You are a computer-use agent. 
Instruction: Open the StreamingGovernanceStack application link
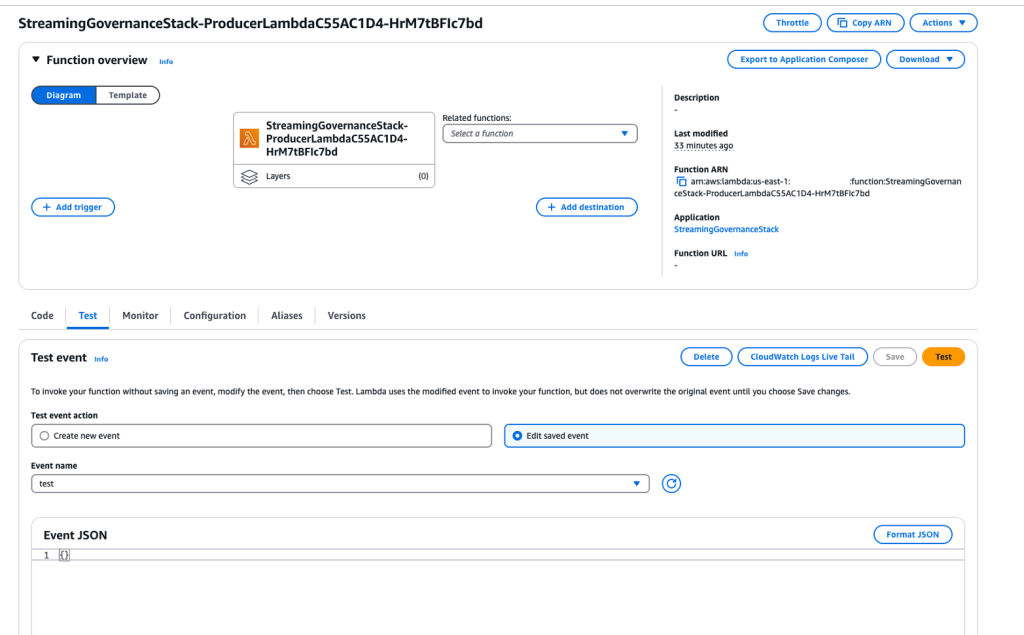coord(725,229)
